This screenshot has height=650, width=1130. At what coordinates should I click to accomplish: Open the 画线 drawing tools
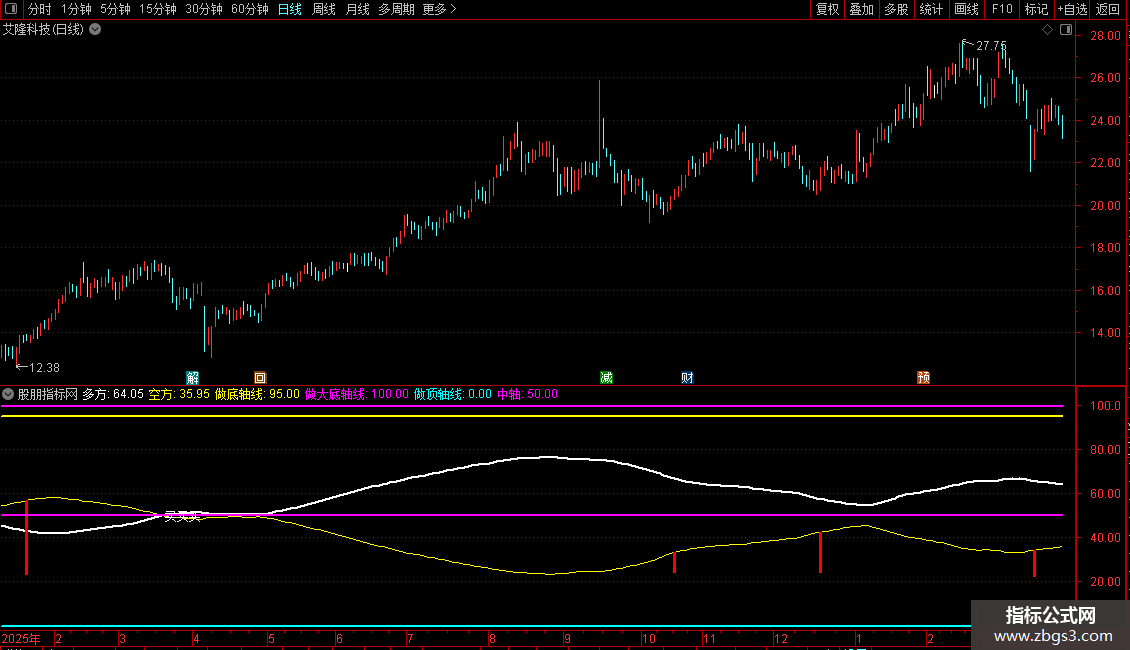click(x=967, y=9)
